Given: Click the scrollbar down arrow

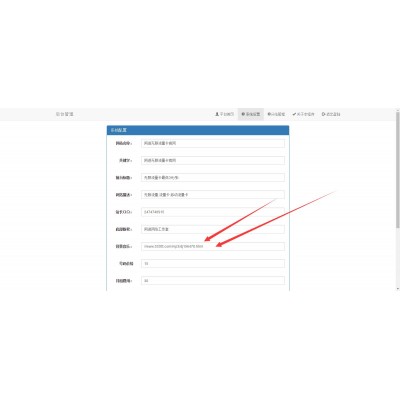Looking at the screenshot, I should pos(397,289).
